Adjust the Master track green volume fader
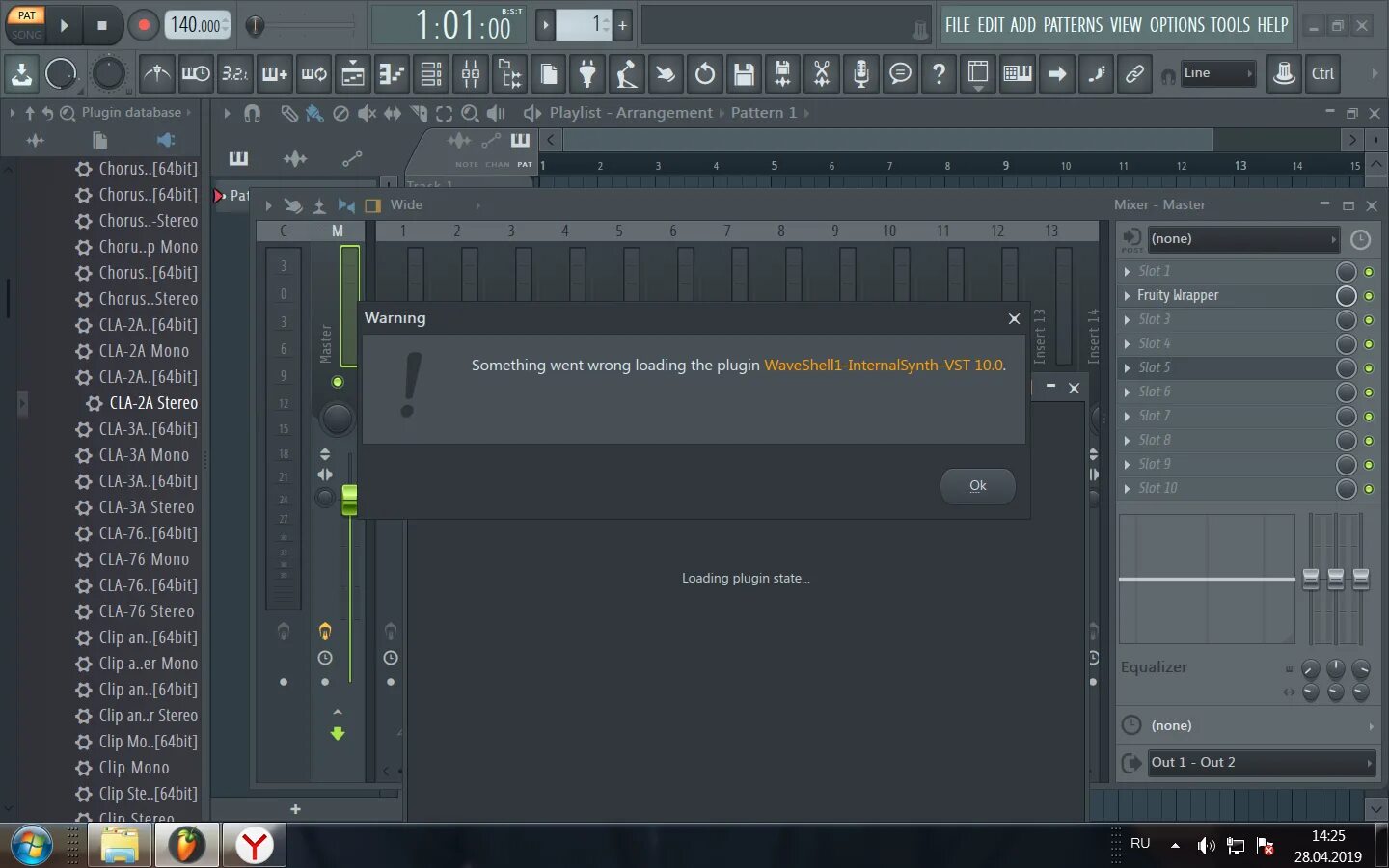 [349, 500]
